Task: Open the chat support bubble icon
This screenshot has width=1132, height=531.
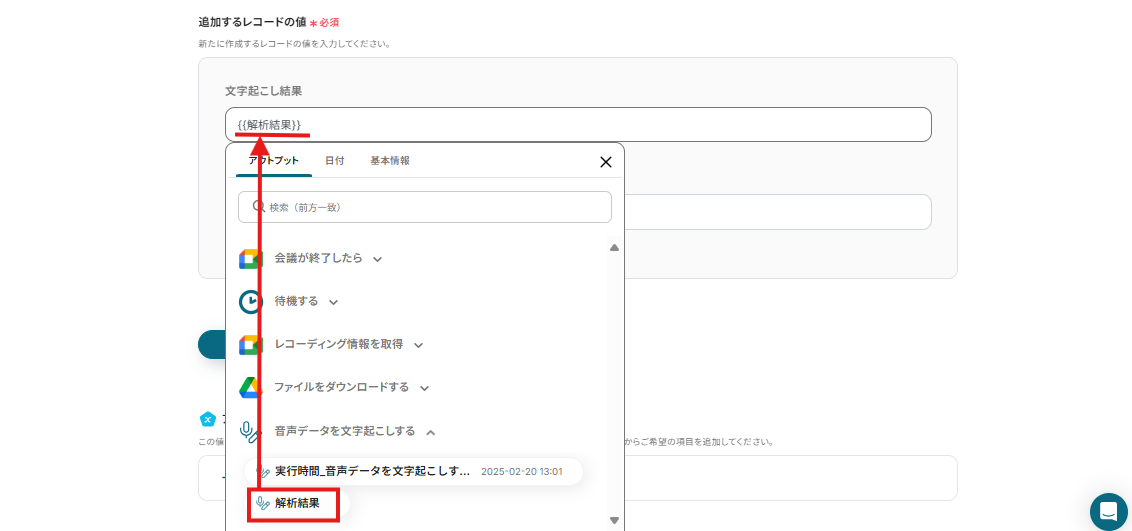Action: (1108, 512)
